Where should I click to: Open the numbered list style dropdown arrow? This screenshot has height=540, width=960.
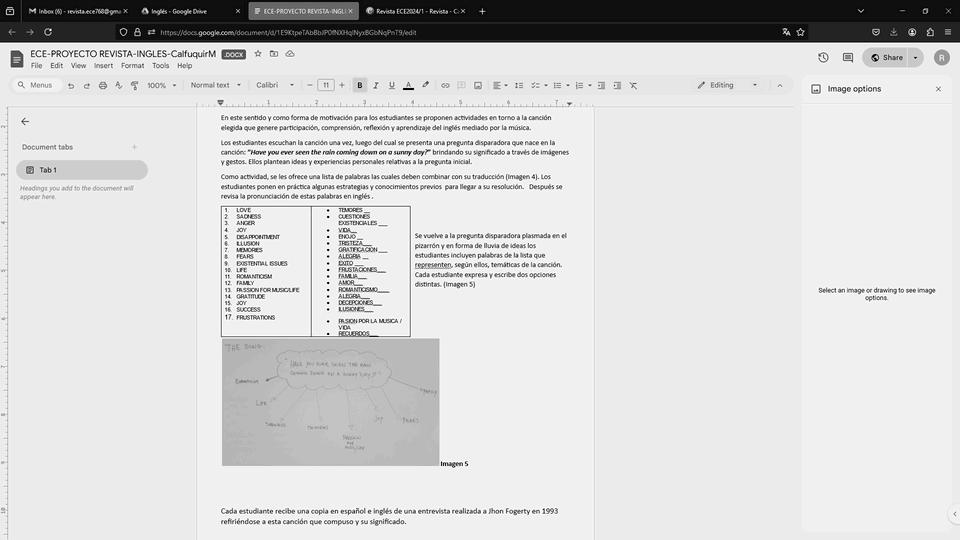(590, 85)
